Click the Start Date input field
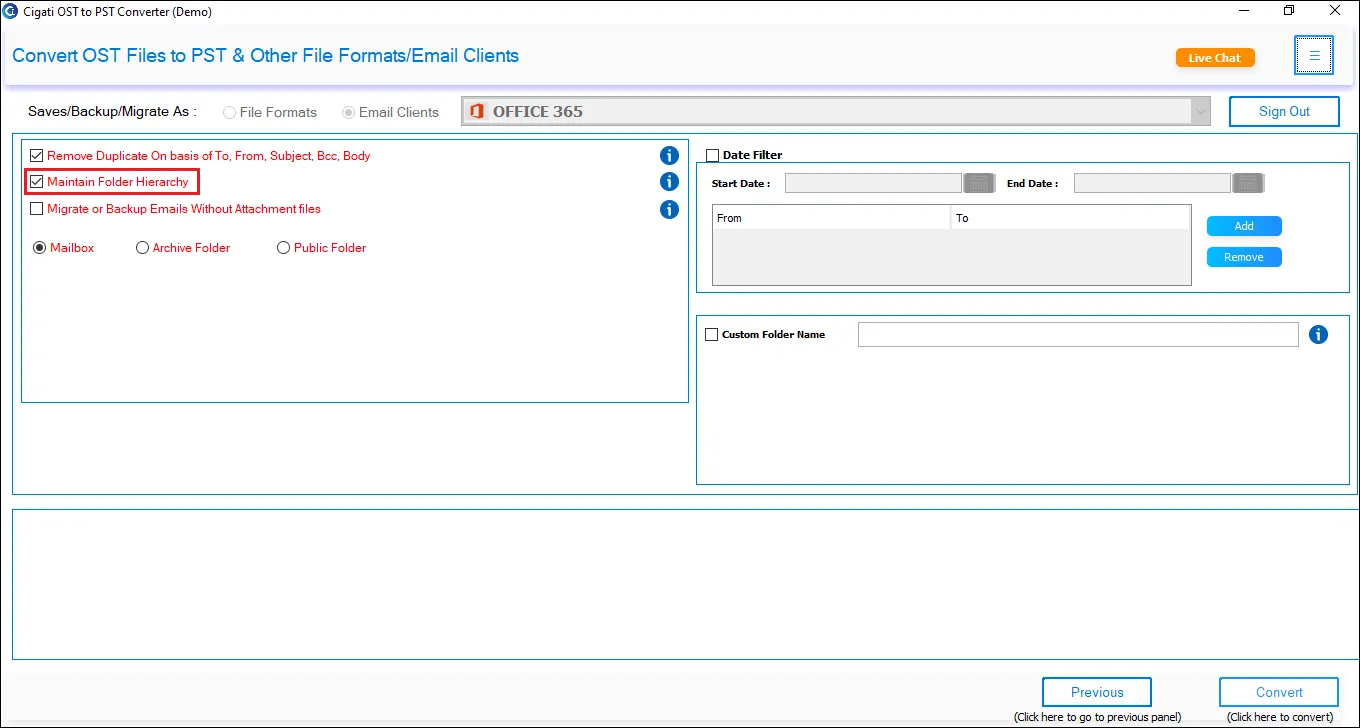1360x728 pixels. 873,183
